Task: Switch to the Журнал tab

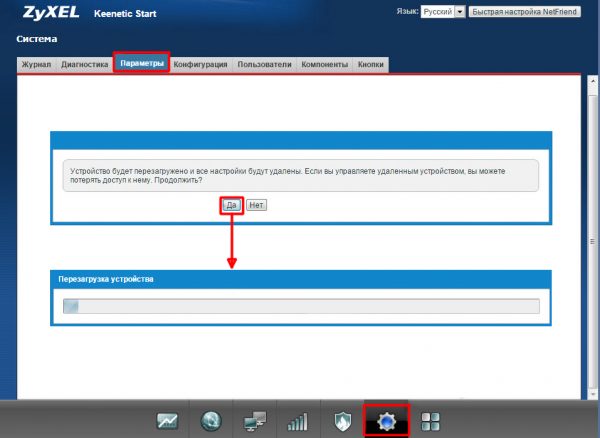Action: (x=36, y=64)
